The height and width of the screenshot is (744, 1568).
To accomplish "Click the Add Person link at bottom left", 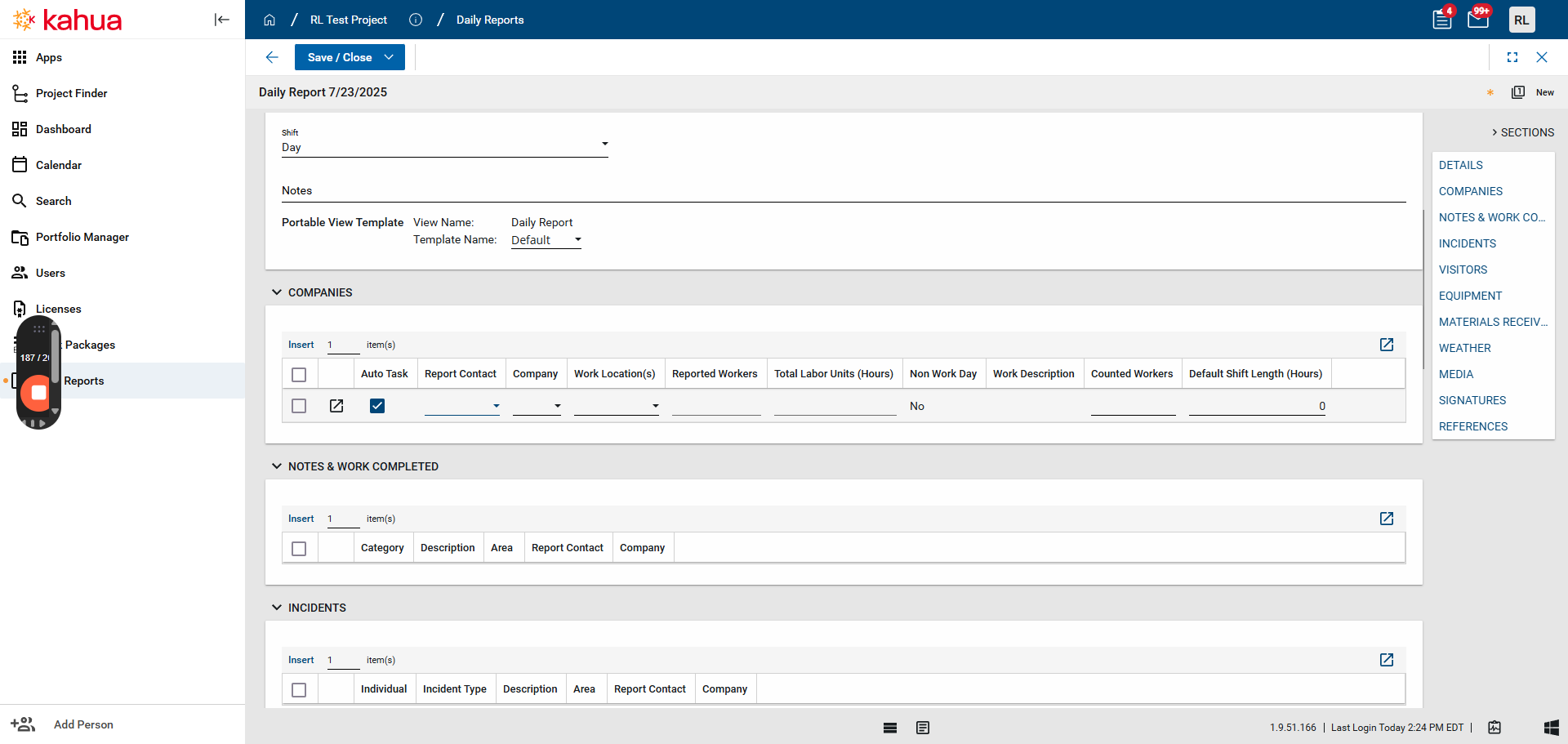I will pyautogui.click(x=82, y=724).
